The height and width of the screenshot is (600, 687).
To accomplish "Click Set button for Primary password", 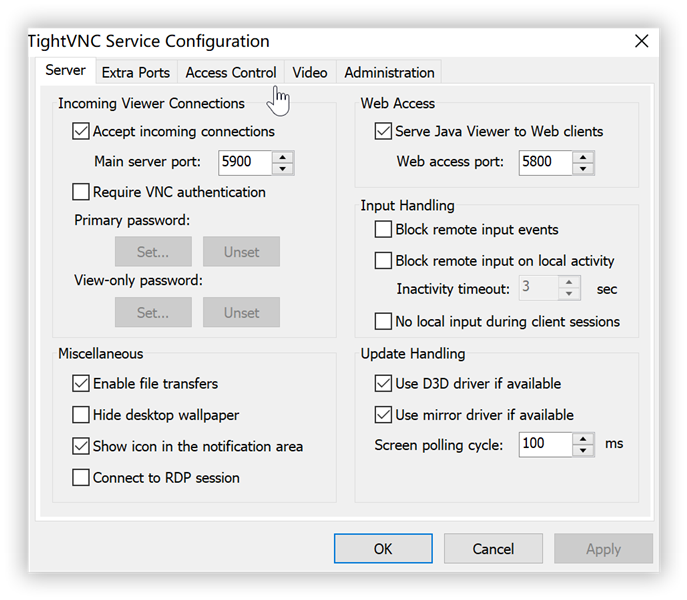I will coord(153,252).
